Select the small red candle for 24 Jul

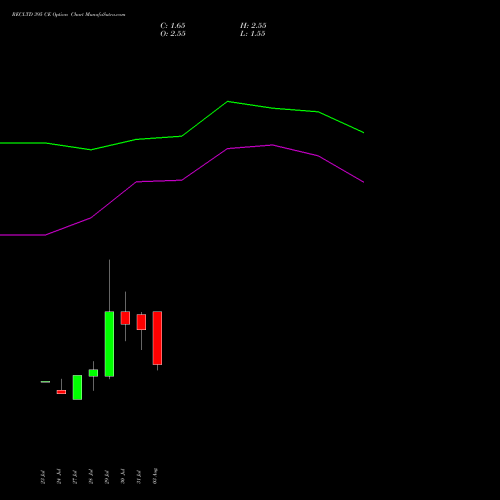[61, 392]
